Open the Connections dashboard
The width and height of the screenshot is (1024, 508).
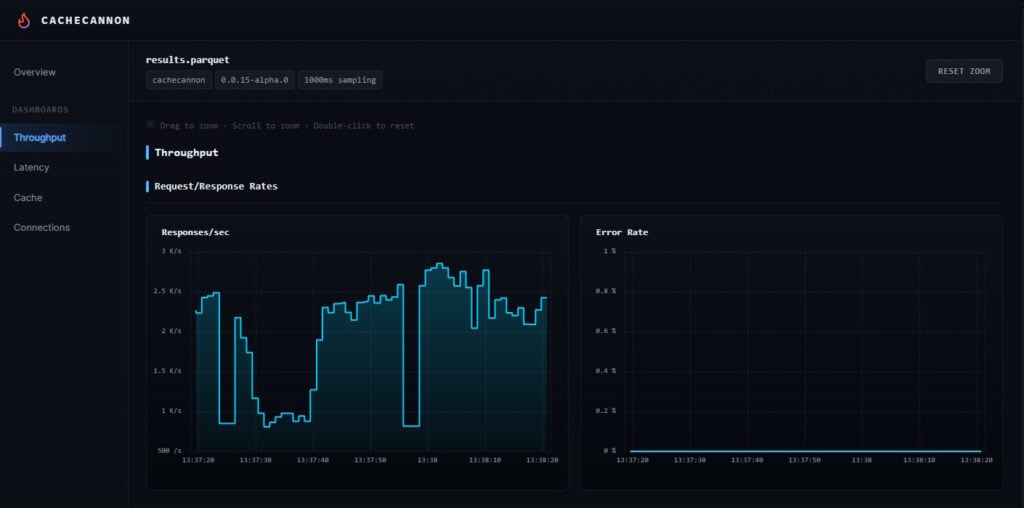point(42,227)
